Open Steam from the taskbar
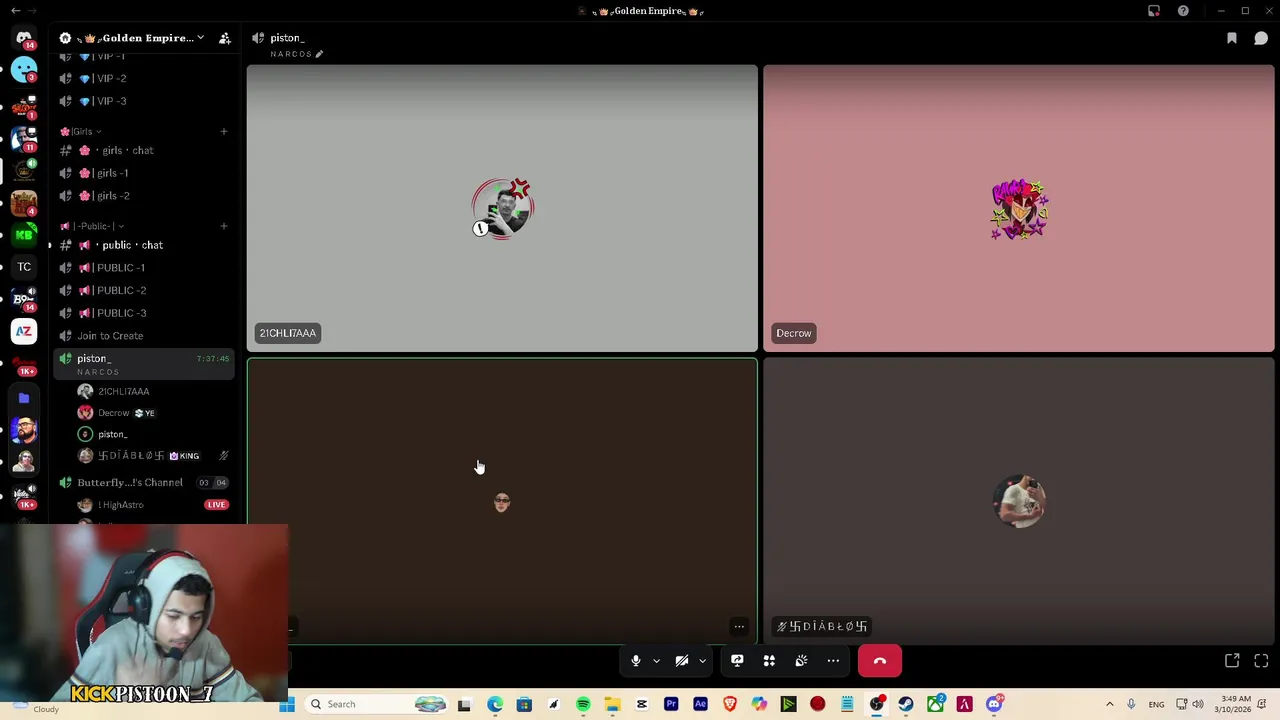The height and width of the screenshot is (720, 1280). pyautogui.click(x=906, y=704)
